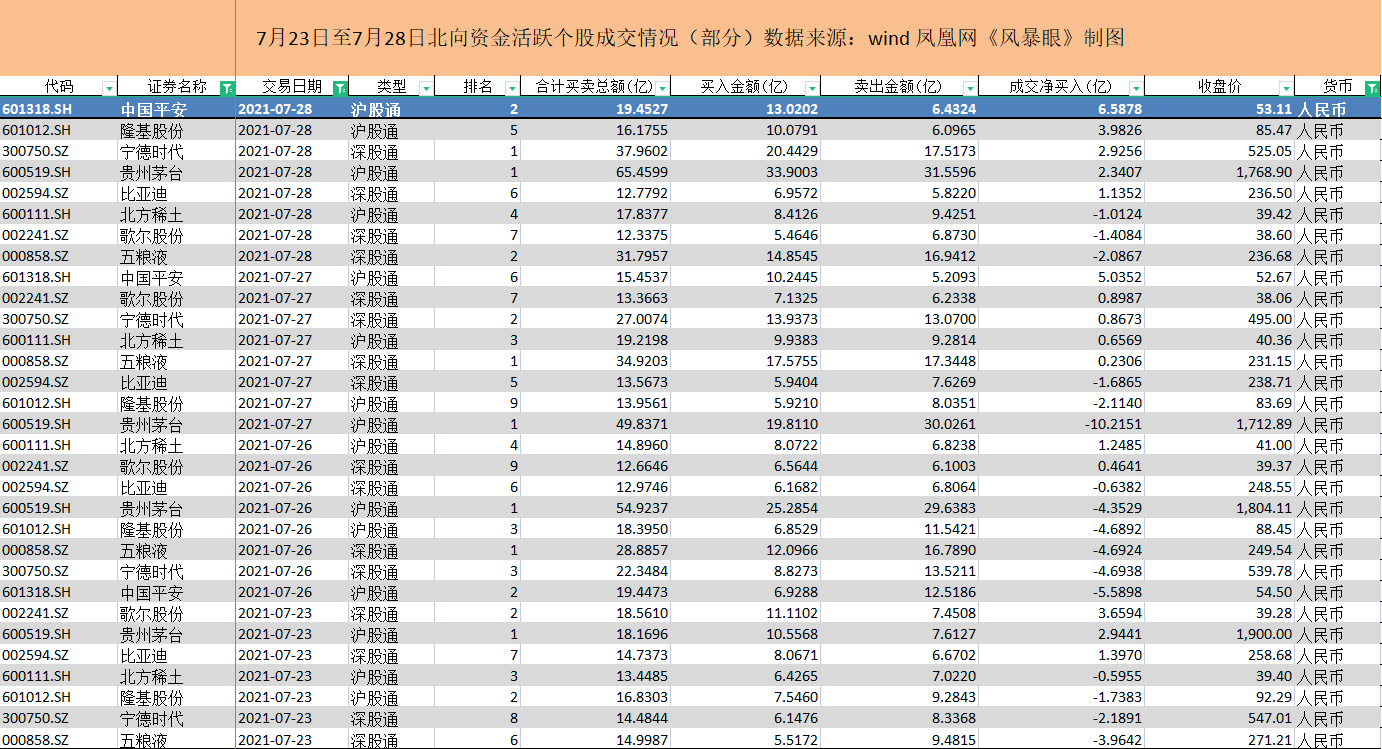
Task: Select closing price cell 248.55
Action: (x=1219, y=487)
